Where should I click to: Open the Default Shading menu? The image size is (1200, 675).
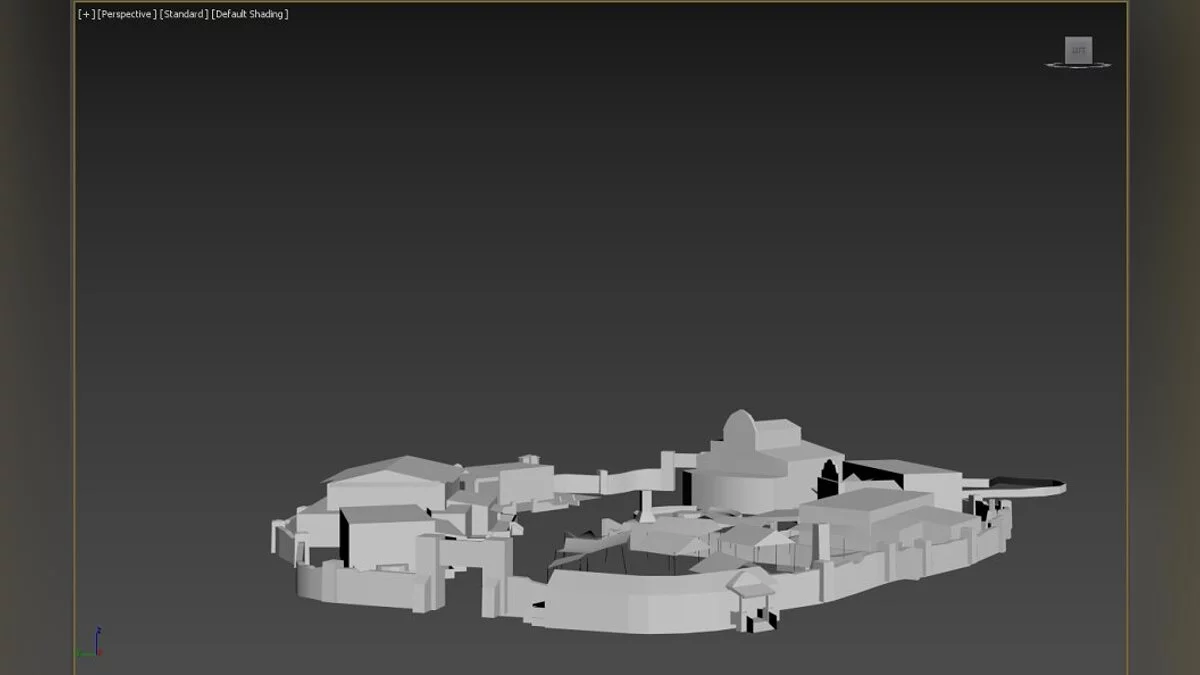250,14
